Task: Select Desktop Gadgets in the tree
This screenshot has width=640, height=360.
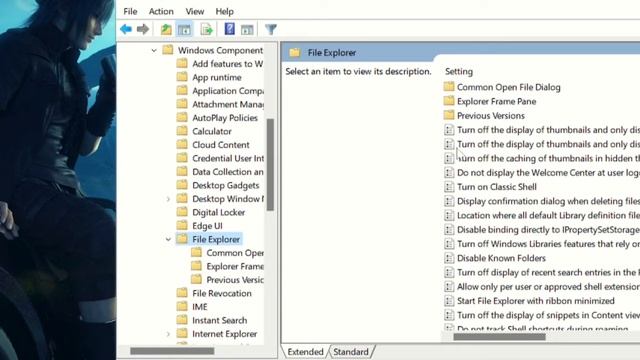Action: click(218, 185)
